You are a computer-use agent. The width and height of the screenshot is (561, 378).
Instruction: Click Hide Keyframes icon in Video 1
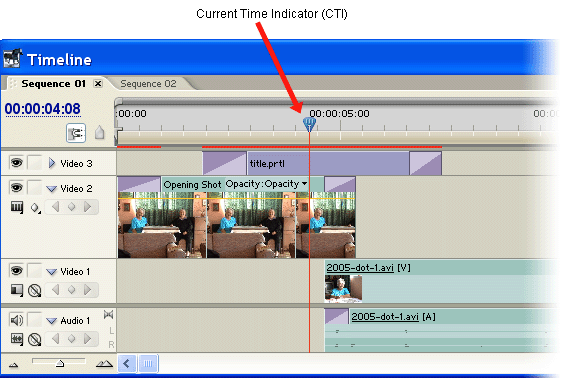[35, 290]
